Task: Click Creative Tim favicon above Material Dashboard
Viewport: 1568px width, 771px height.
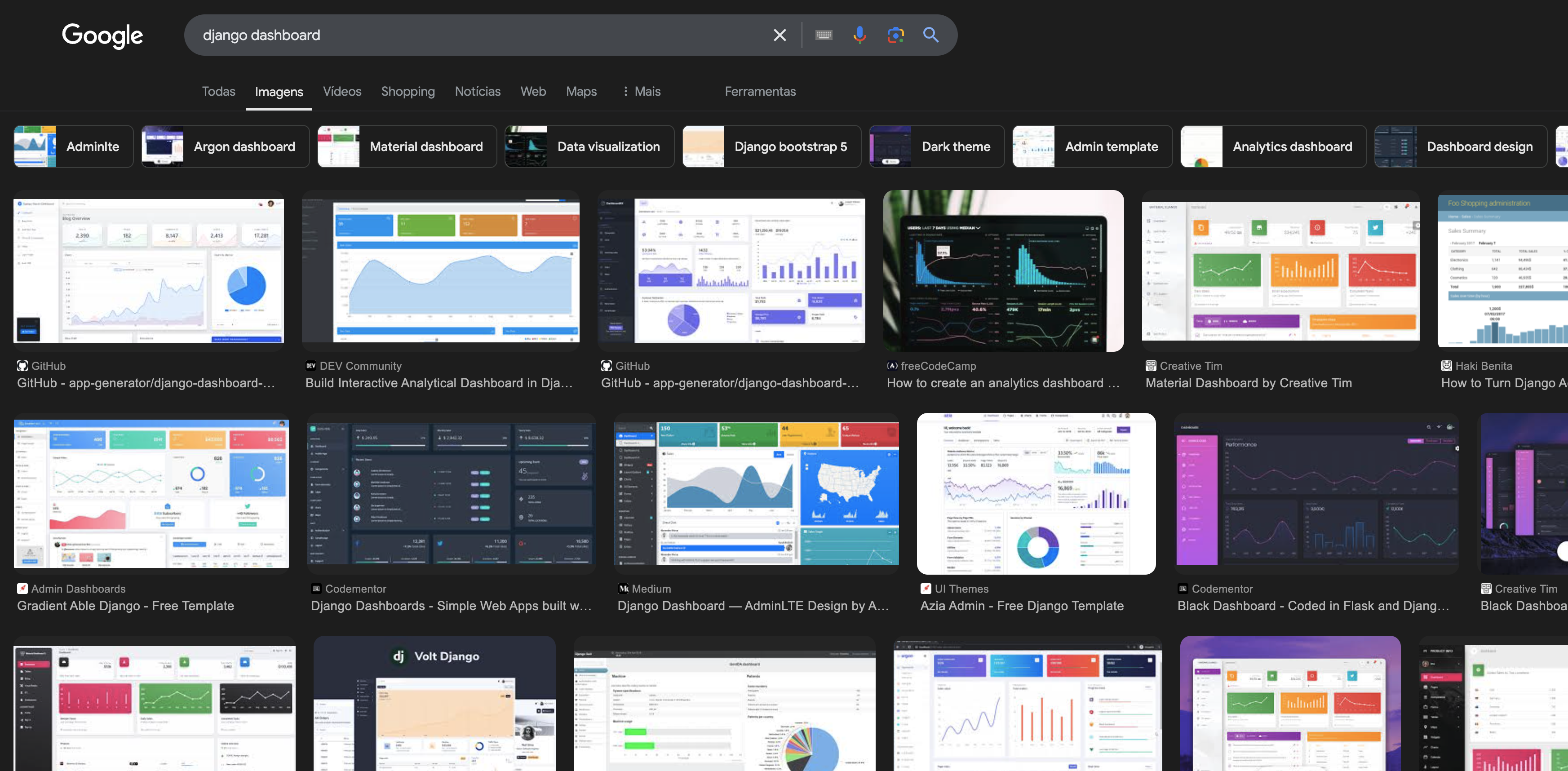Action: coord(1151,366)
